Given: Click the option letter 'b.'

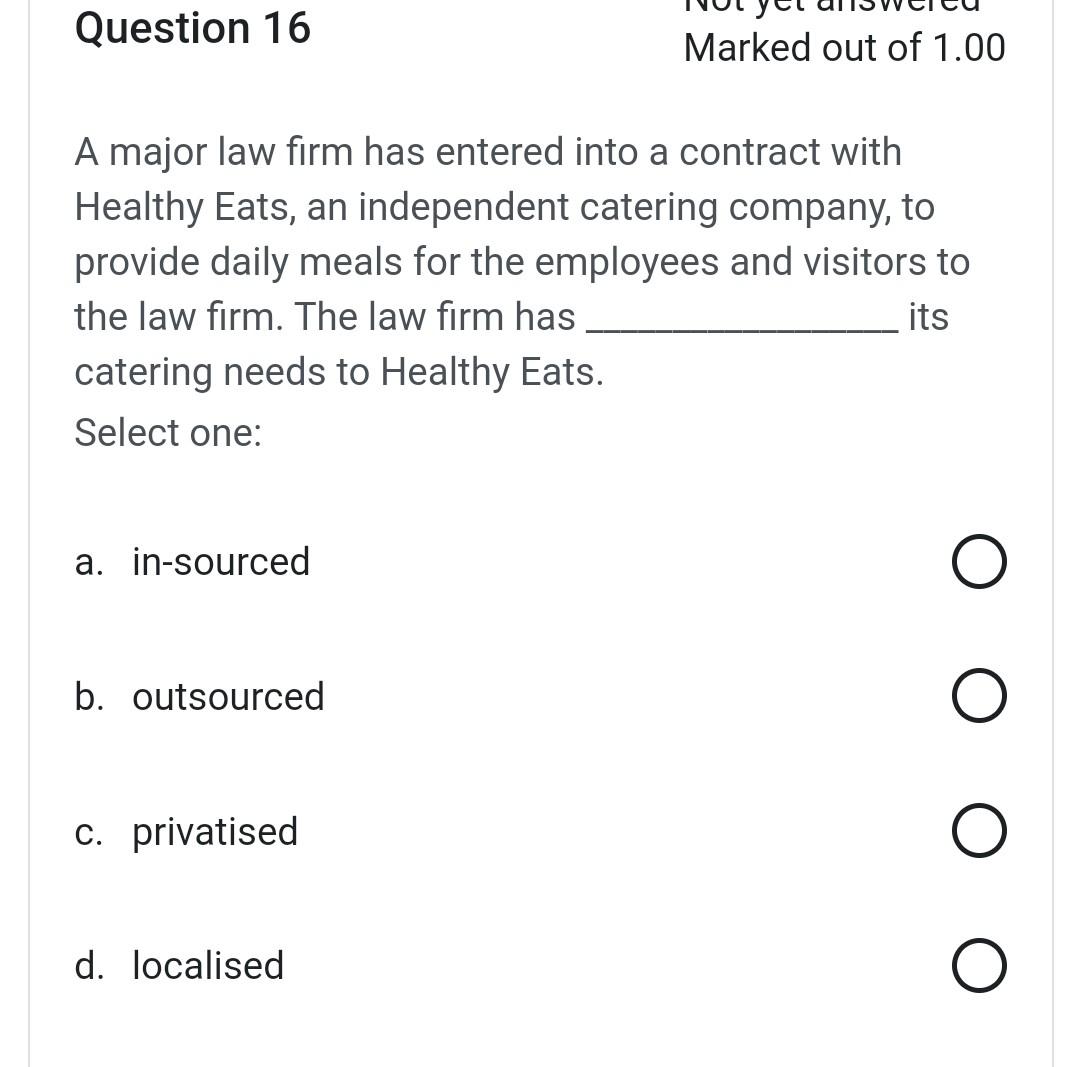Looking at the screenshot, I should (90, 696).
